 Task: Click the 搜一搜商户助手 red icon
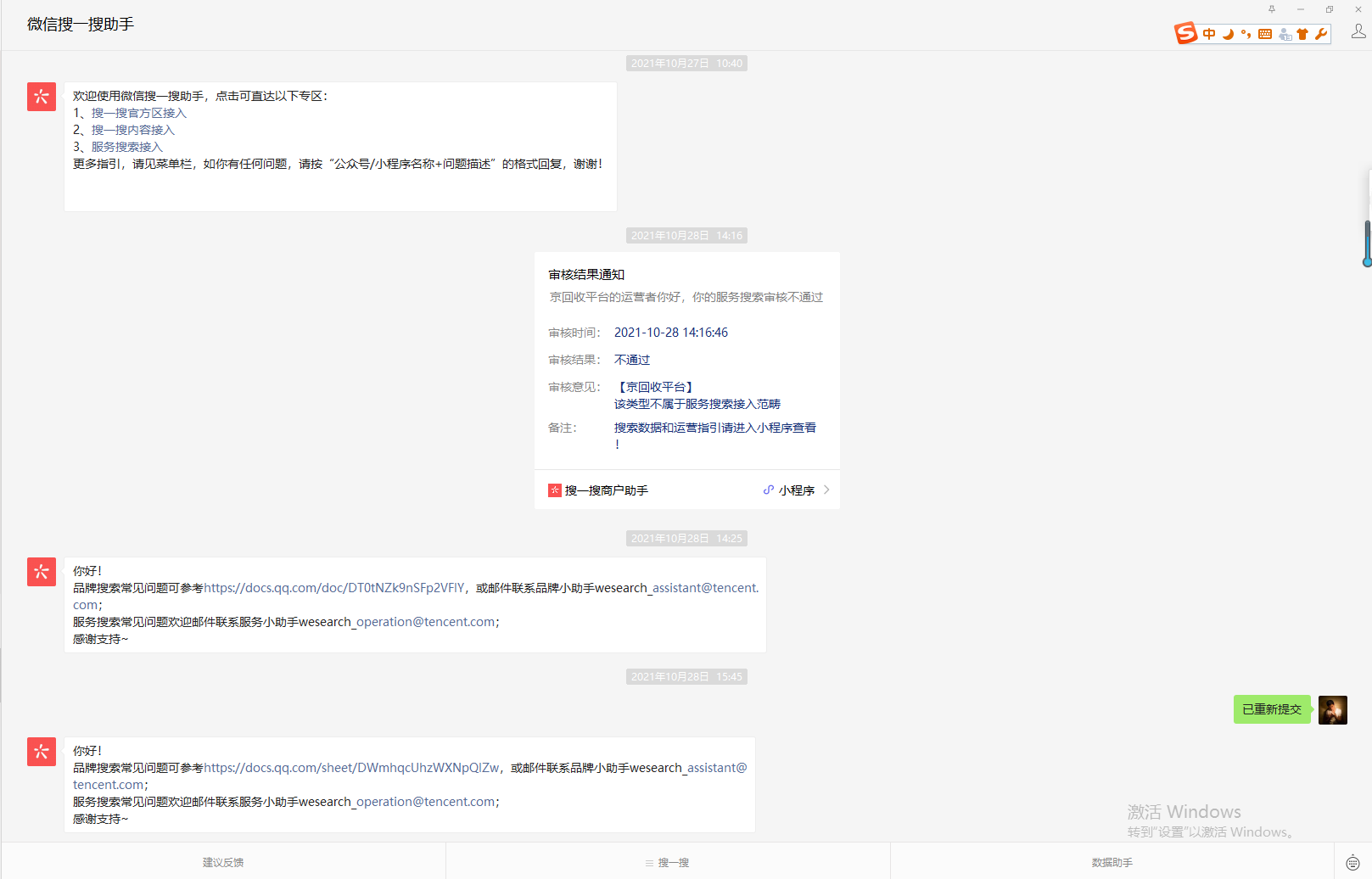(555, 490)
